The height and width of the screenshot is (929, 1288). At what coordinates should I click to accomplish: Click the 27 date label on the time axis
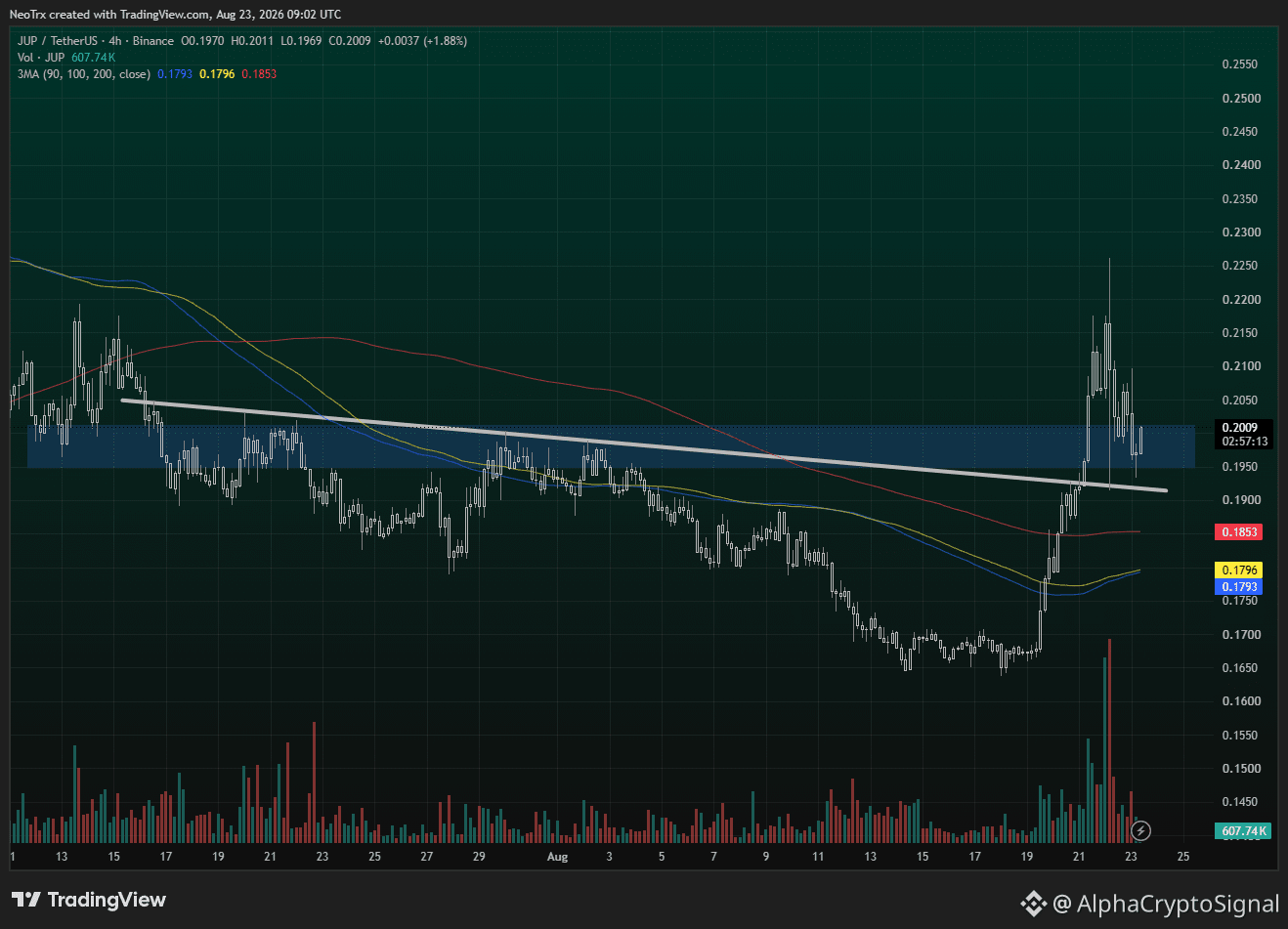click(427, 857)
